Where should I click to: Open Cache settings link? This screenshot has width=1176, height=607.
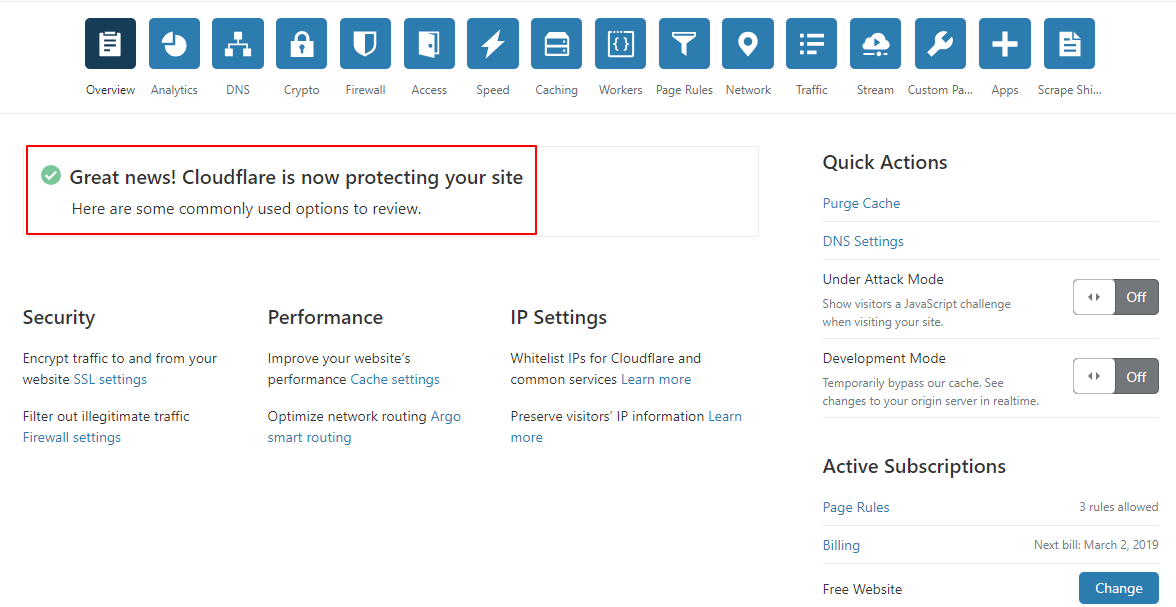395,380
